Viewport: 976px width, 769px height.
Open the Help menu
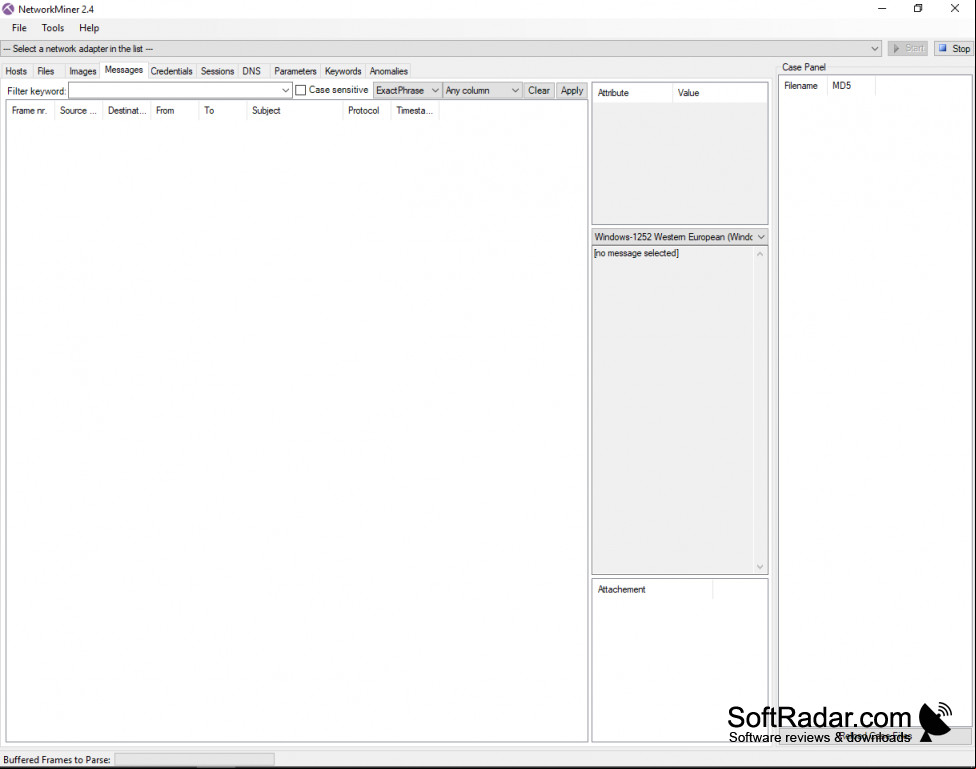[x=89, y=28]
